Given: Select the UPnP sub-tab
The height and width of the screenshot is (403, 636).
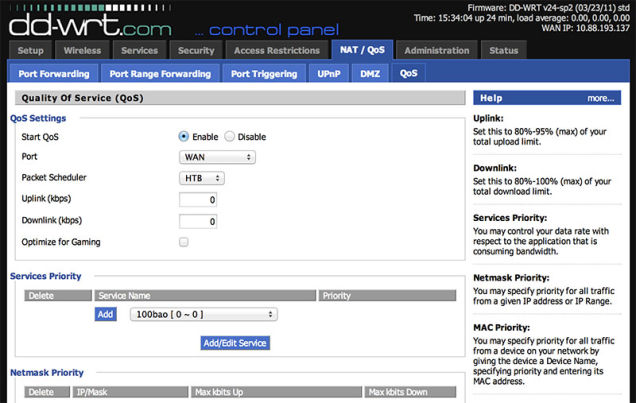Looking at the screenshot, I should click(x=329, y=73).
